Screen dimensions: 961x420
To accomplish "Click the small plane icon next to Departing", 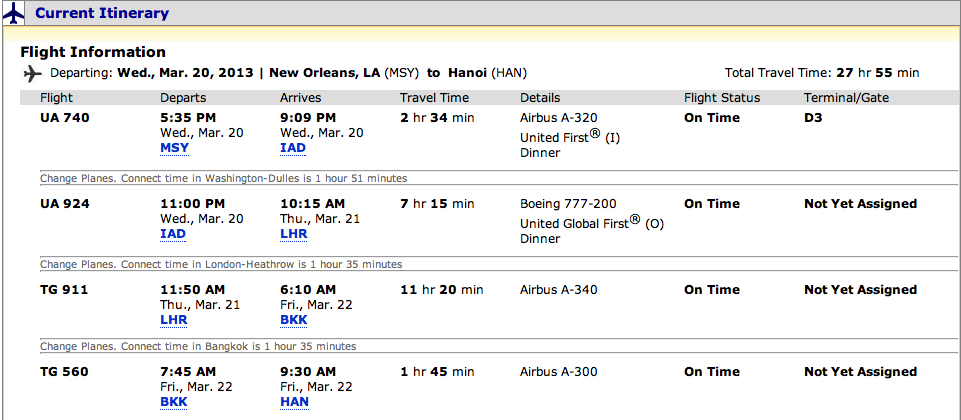I will click(x=31, y=73).
